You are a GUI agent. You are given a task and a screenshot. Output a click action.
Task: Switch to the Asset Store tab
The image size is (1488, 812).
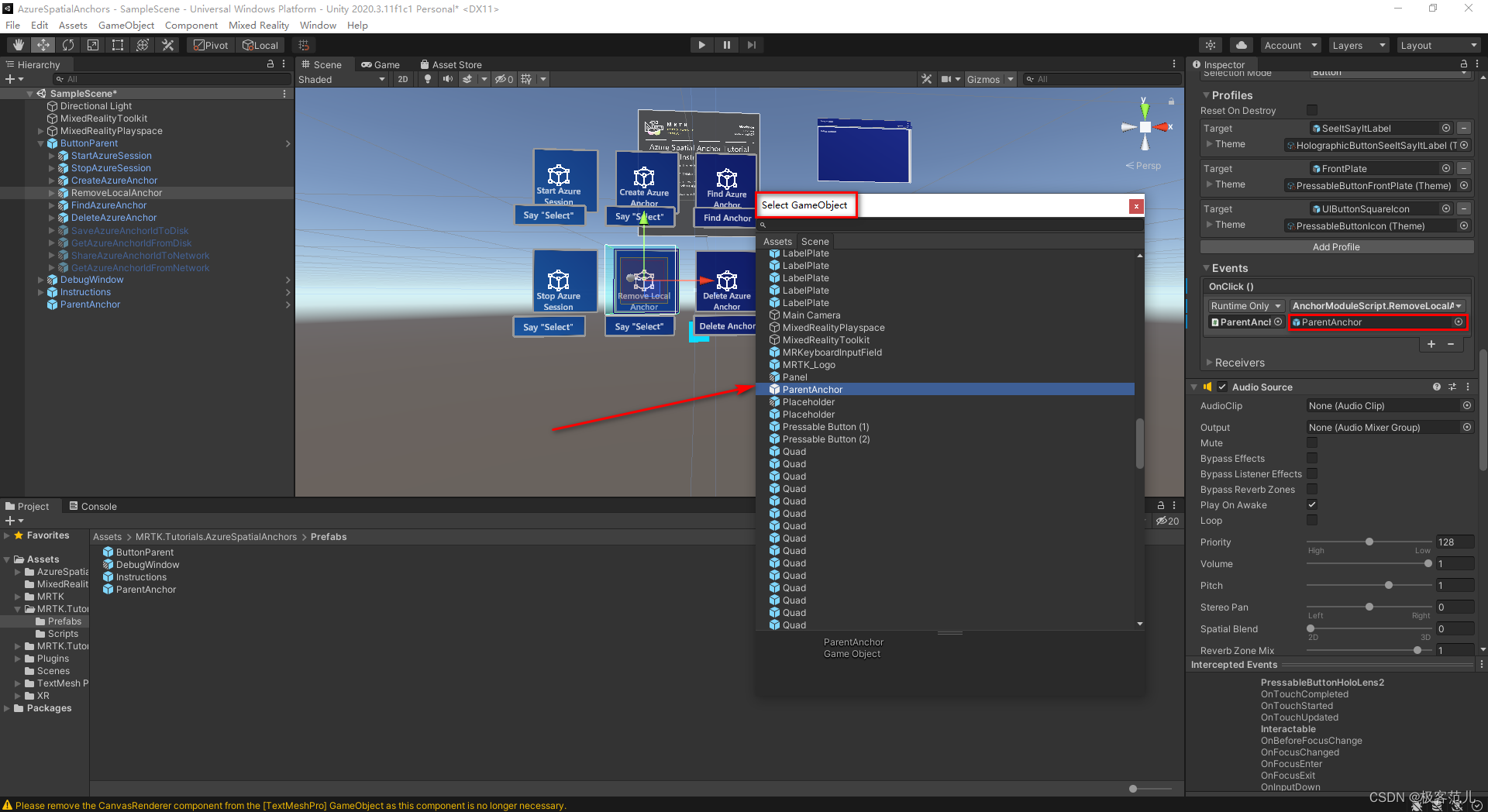pyautogui.click(x=451, y=64)
